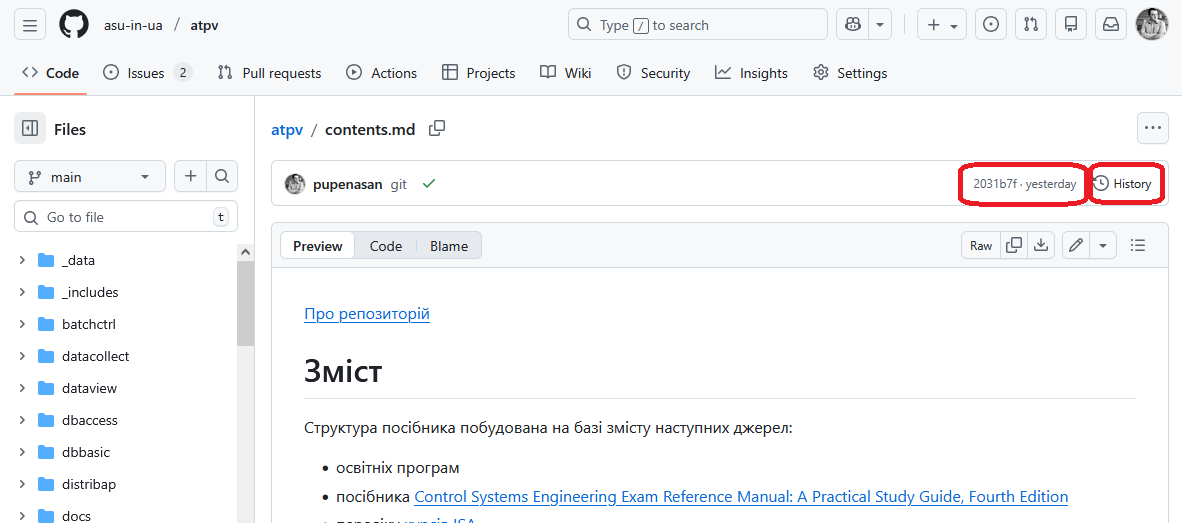Open the document outline icon
The image size is (1182, 523).
click(1137, 246)
